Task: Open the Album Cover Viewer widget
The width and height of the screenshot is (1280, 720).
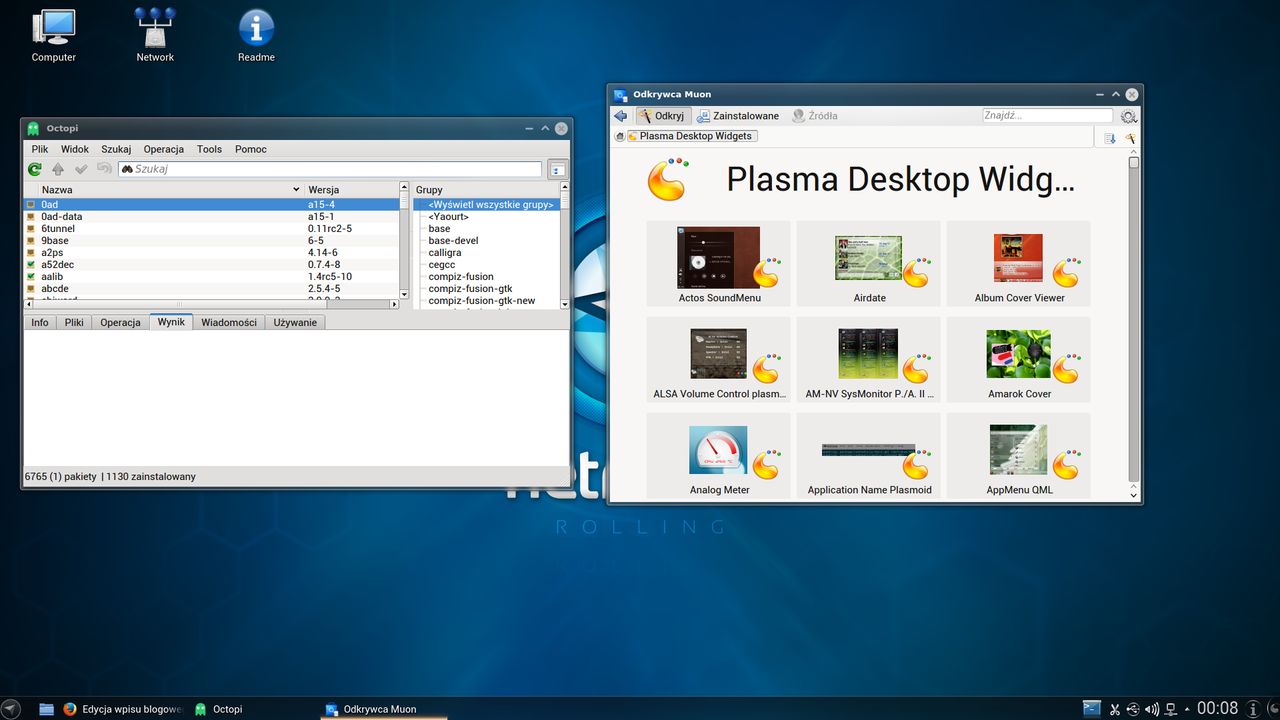Action: point(1019,264)
